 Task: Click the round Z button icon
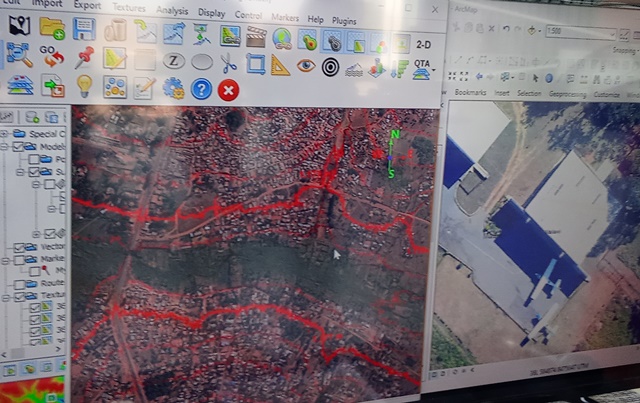174,61
